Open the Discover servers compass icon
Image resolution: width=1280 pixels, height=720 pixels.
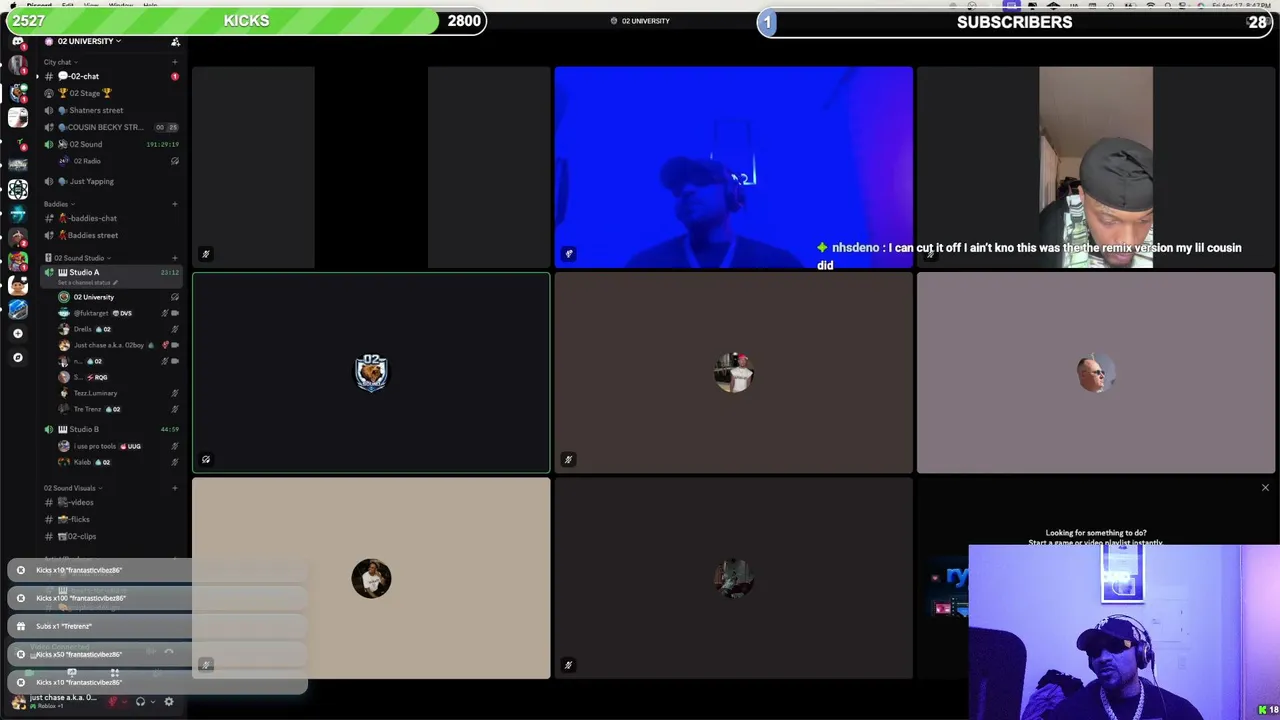tap(18, 357)
